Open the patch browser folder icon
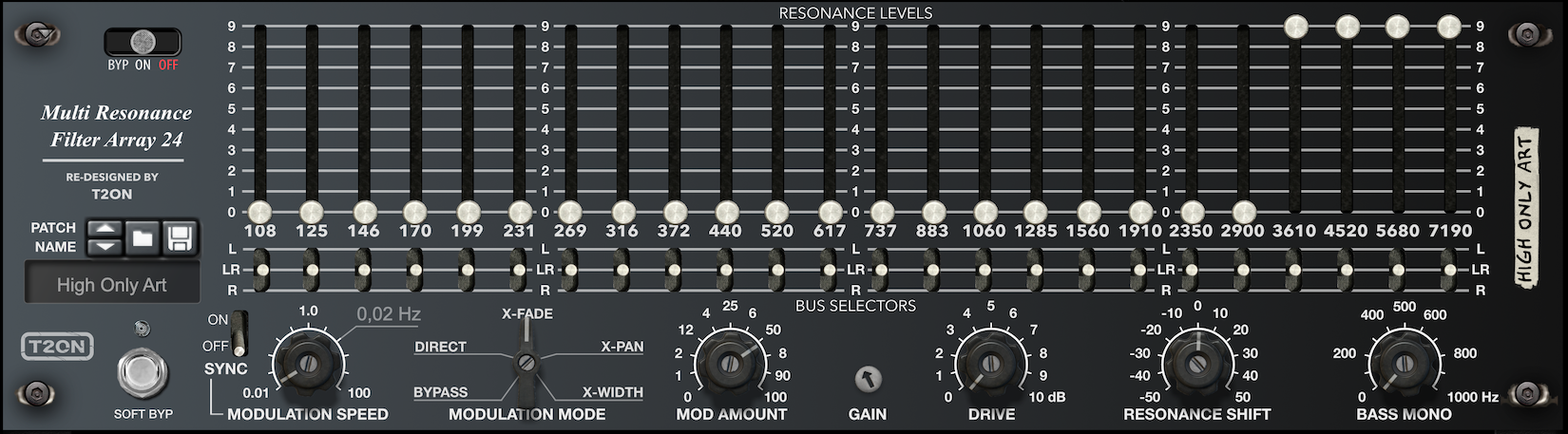The width and height of the screenshot is (1568, 434). (x=143, y=238)
